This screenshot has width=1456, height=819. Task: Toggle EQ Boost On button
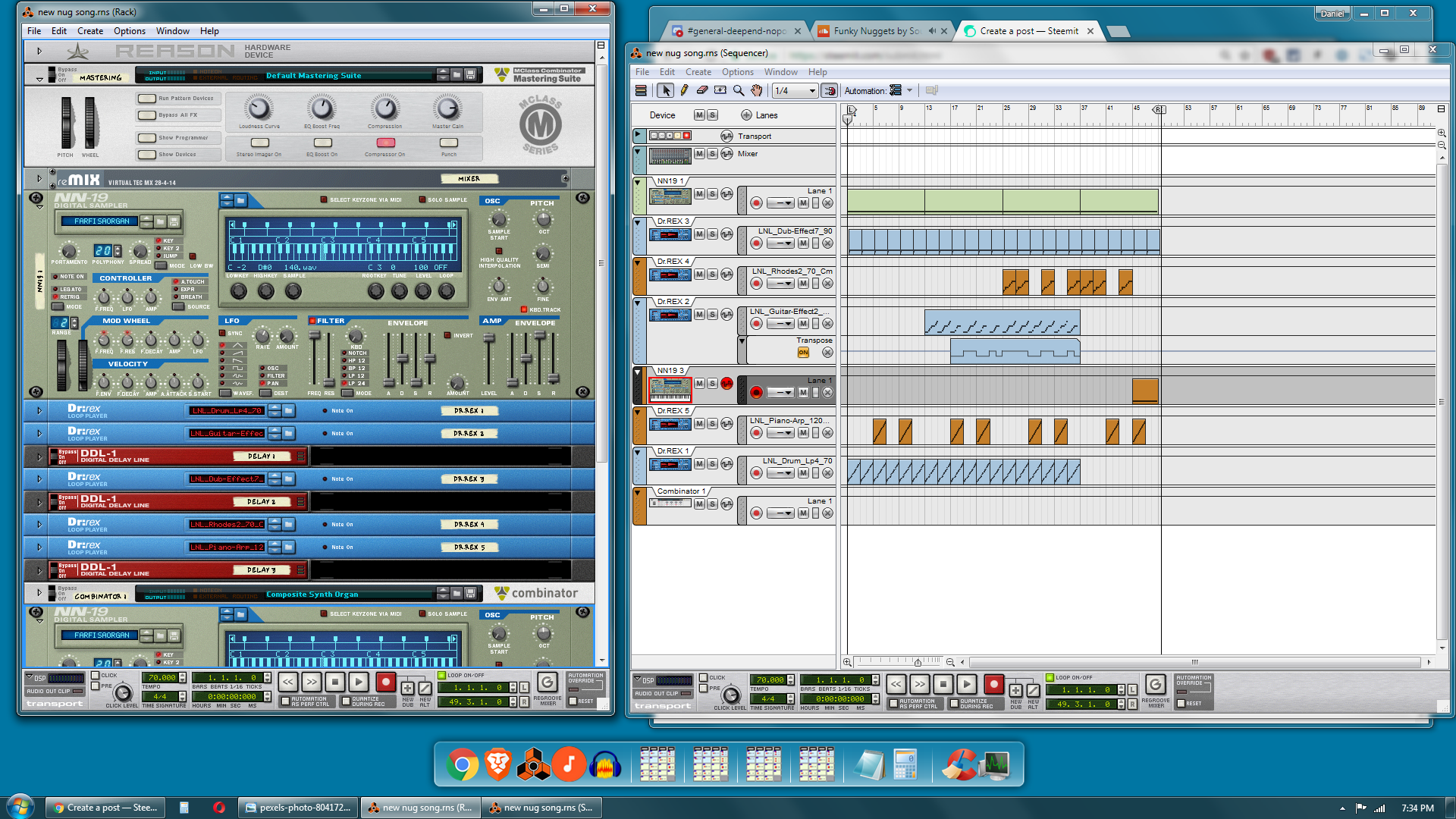coord(322,143)
